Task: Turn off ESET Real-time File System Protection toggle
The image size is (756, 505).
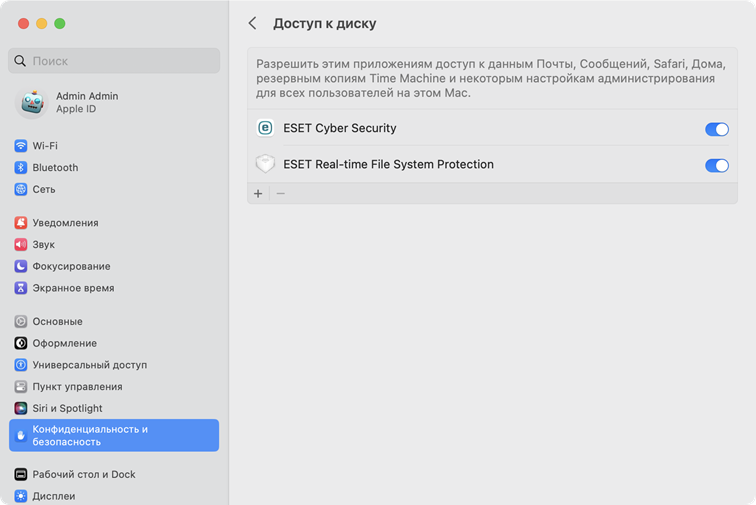Action: [716, 165]
